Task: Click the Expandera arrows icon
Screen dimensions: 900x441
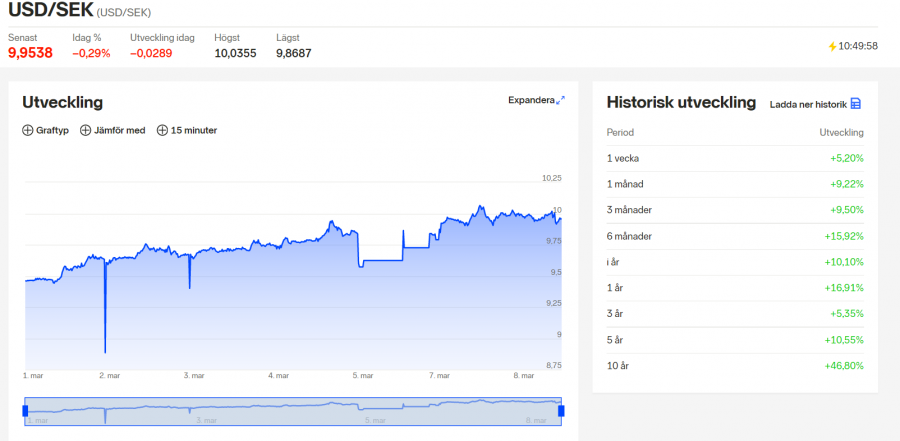Action: [561, 100]
